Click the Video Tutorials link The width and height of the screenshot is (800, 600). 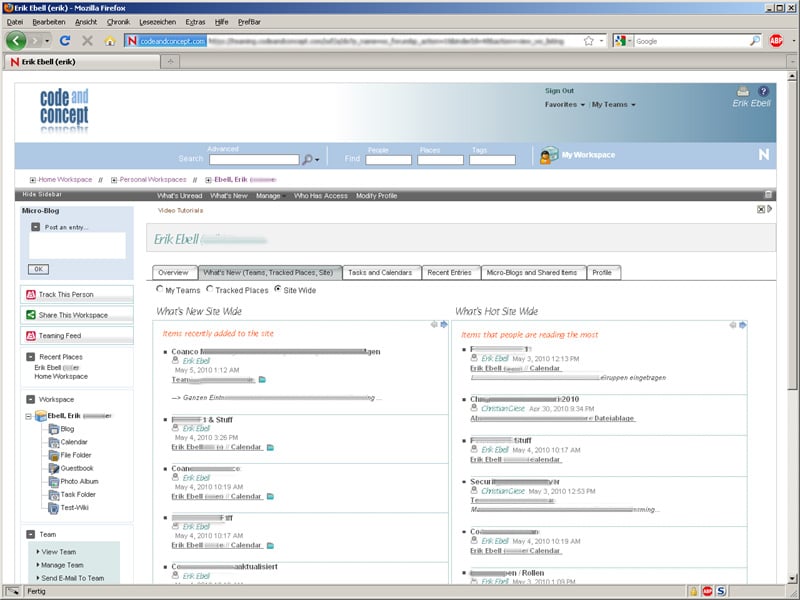click(x=180, y=211)
